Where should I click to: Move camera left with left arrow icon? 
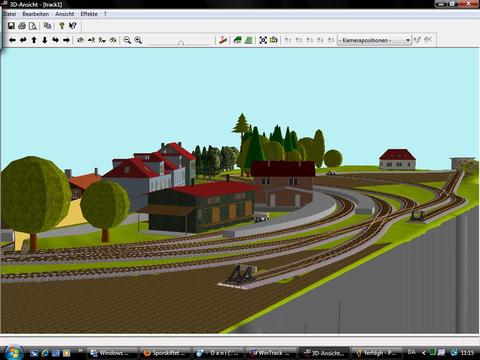pos(12,40)
